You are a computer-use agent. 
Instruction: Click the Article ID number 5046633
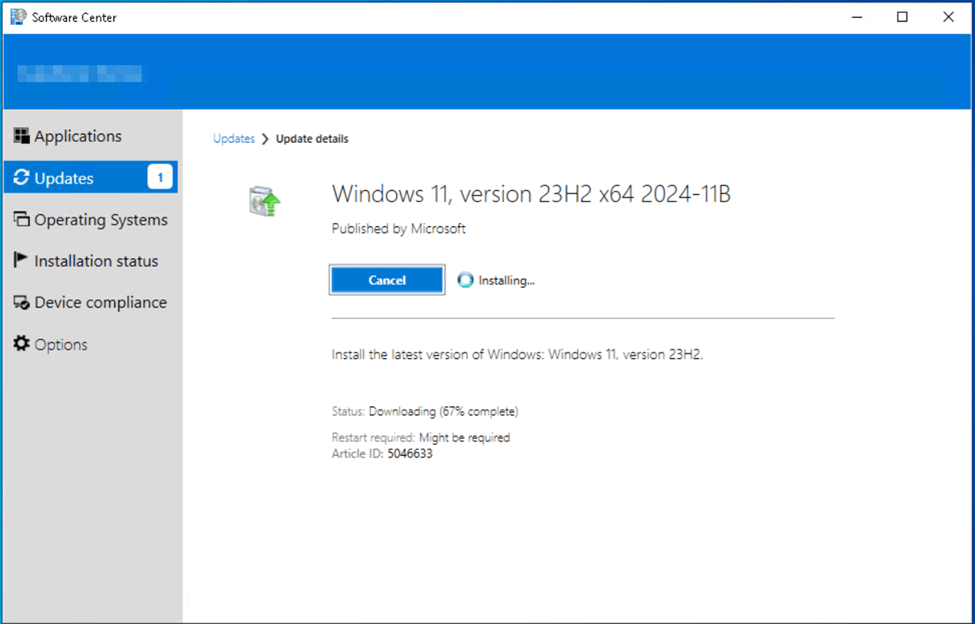410,454
